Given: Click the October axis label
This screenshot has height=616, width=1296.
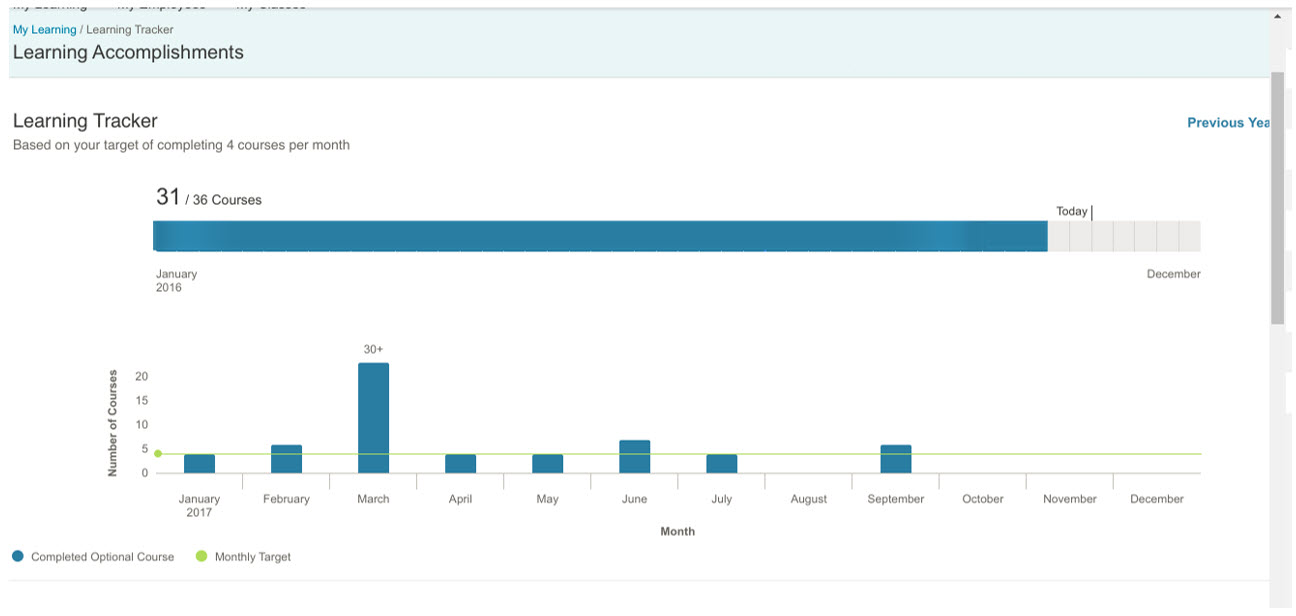Looking at the screenshot, I should coord(983,499).
